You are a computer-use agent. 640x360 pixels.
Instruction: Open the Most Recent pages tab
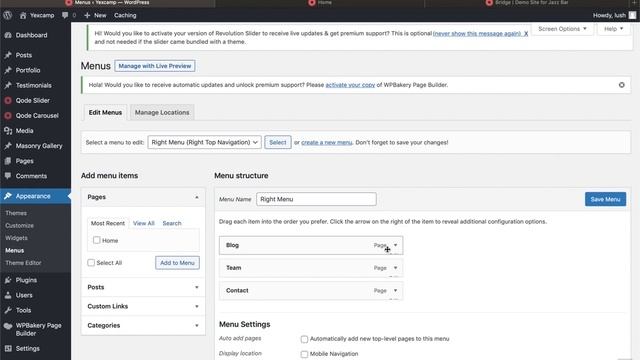(108, 223)
